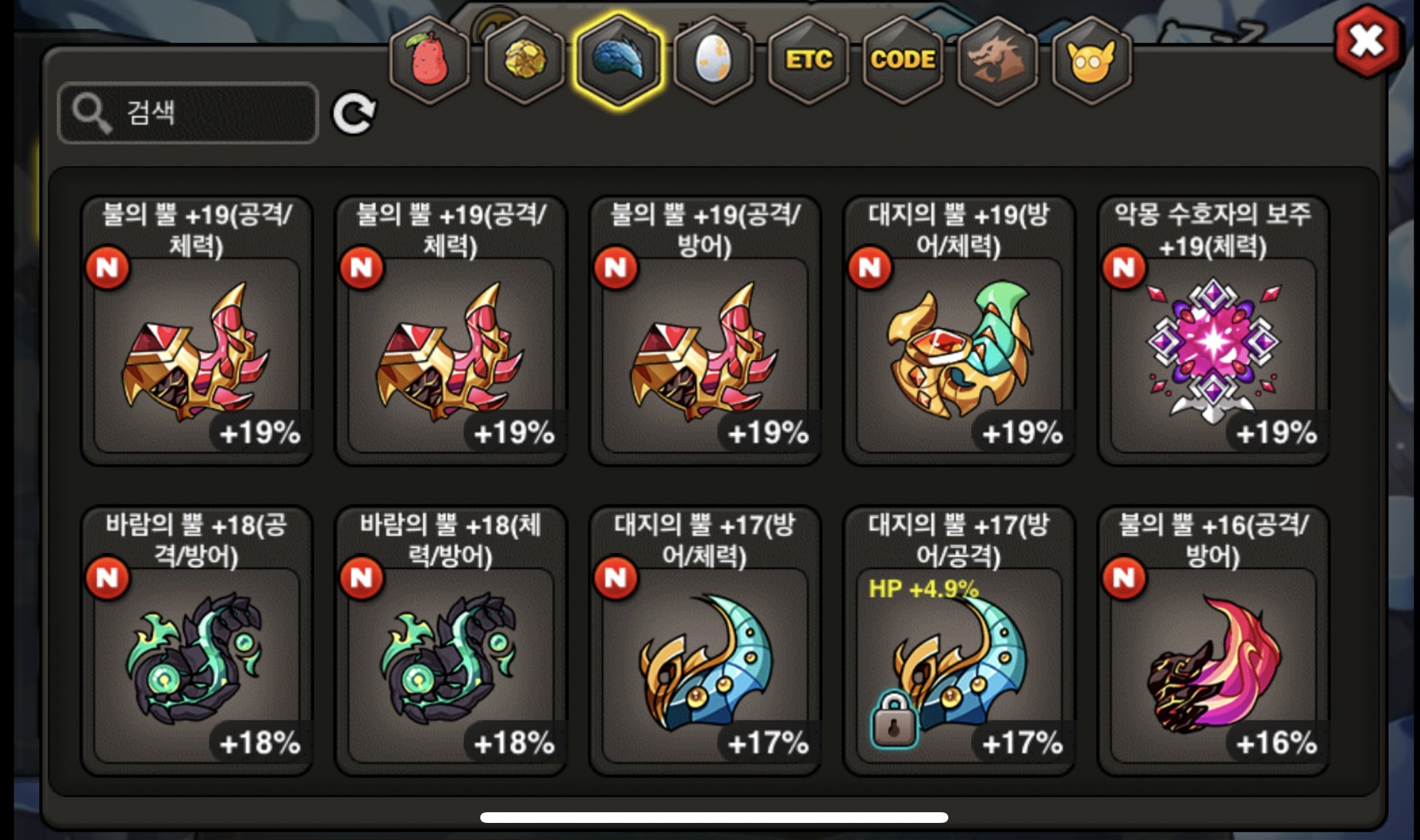Select 바람의 뿔 +18(공격/방어) item
This screenshot has height=840, width=1420.
tap(197, 641)
